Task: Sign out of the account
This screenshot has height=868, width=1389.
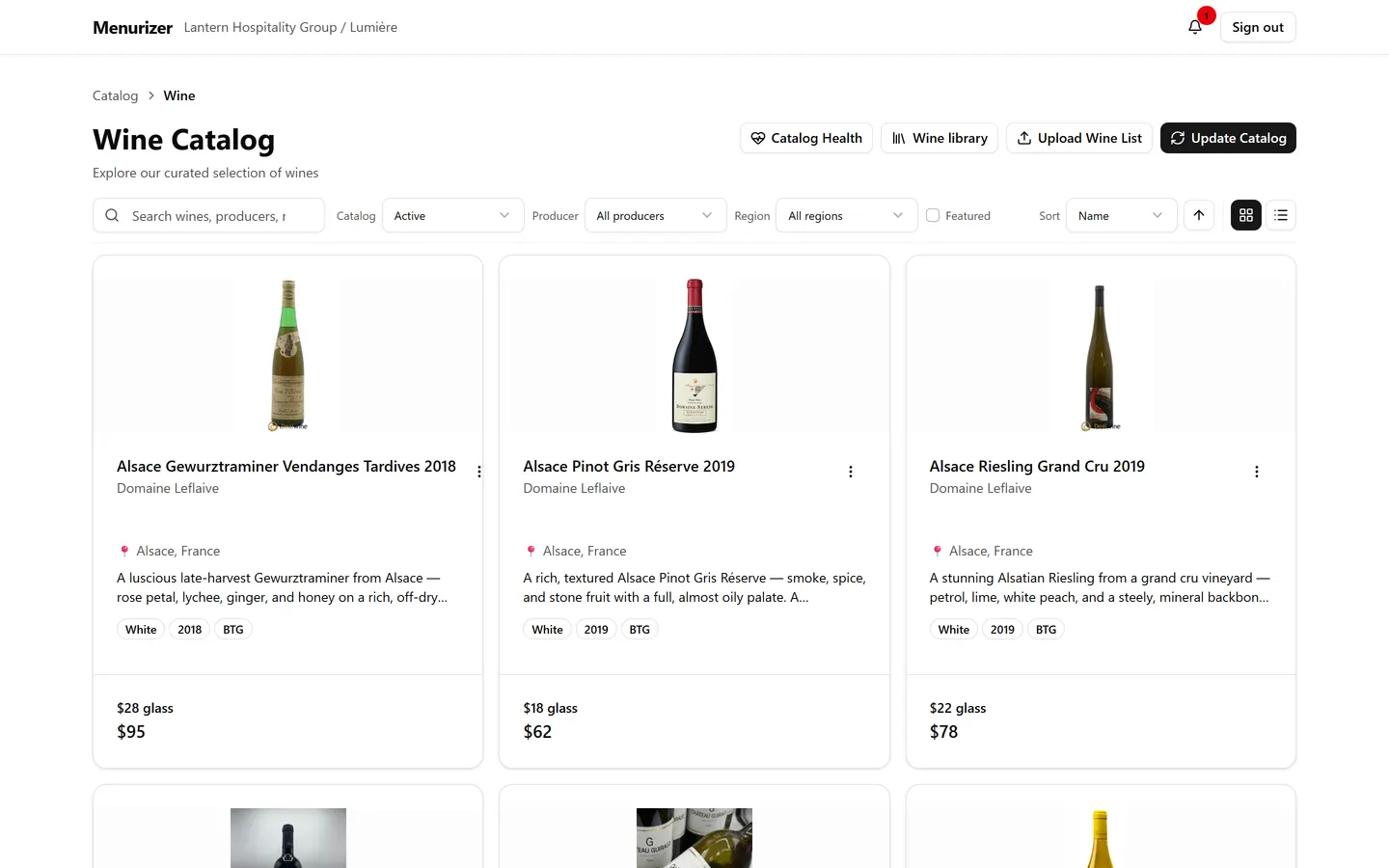Action: point(1258,27)
